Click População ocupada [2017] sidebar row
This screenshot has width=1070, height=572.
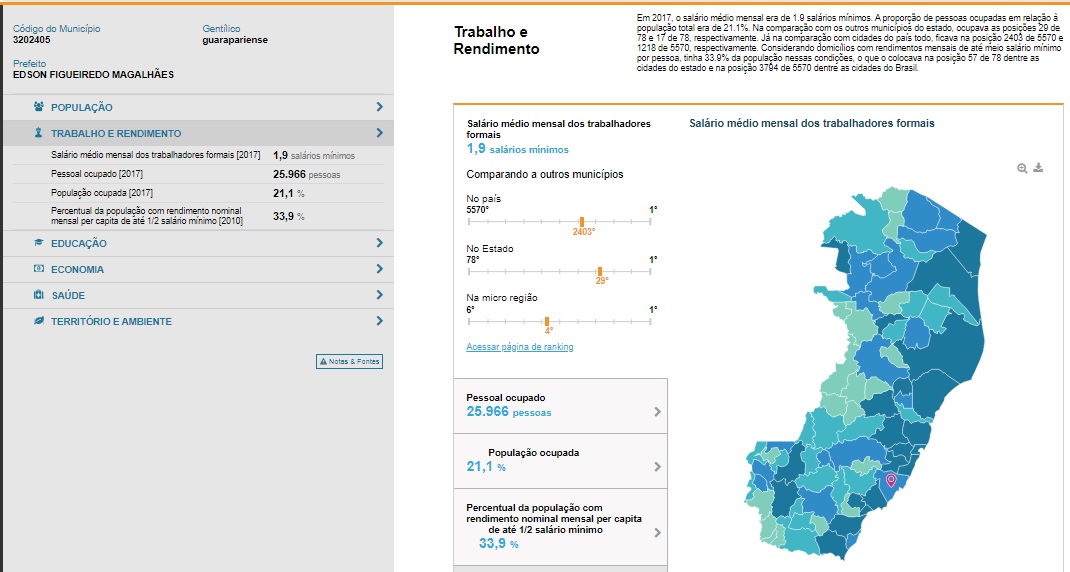(x=198, y=193)
